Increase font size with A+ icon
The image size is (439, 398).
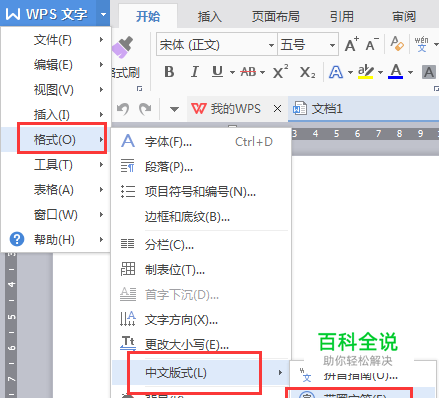(351, 44)
